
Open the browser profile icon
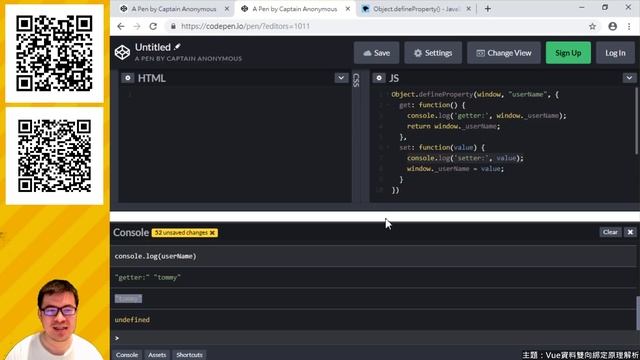click(x=612, y=27)
